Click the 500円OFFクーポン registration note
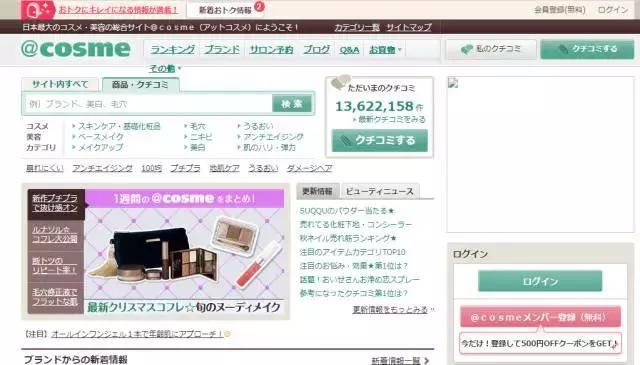Viewport: 640px width, 365px height. pyautogui.click(x=540, y=343)
